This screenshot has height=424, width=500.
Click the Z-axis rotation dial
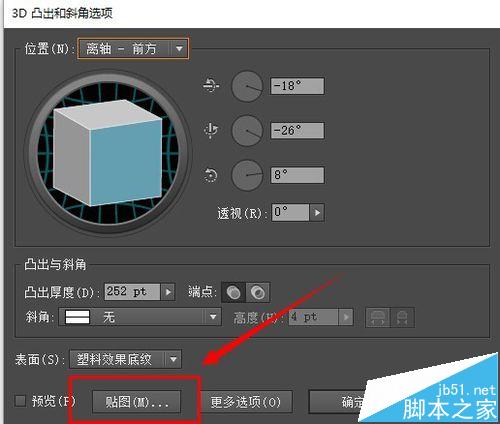pyautogui.click(x=247, y=175)
